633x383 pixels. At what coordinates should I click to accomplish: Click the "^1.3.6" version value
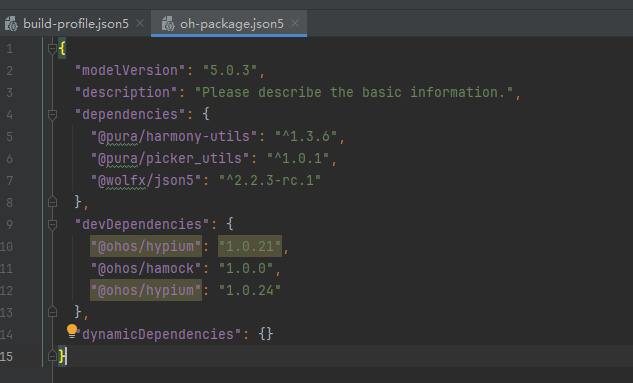(306, 136)
